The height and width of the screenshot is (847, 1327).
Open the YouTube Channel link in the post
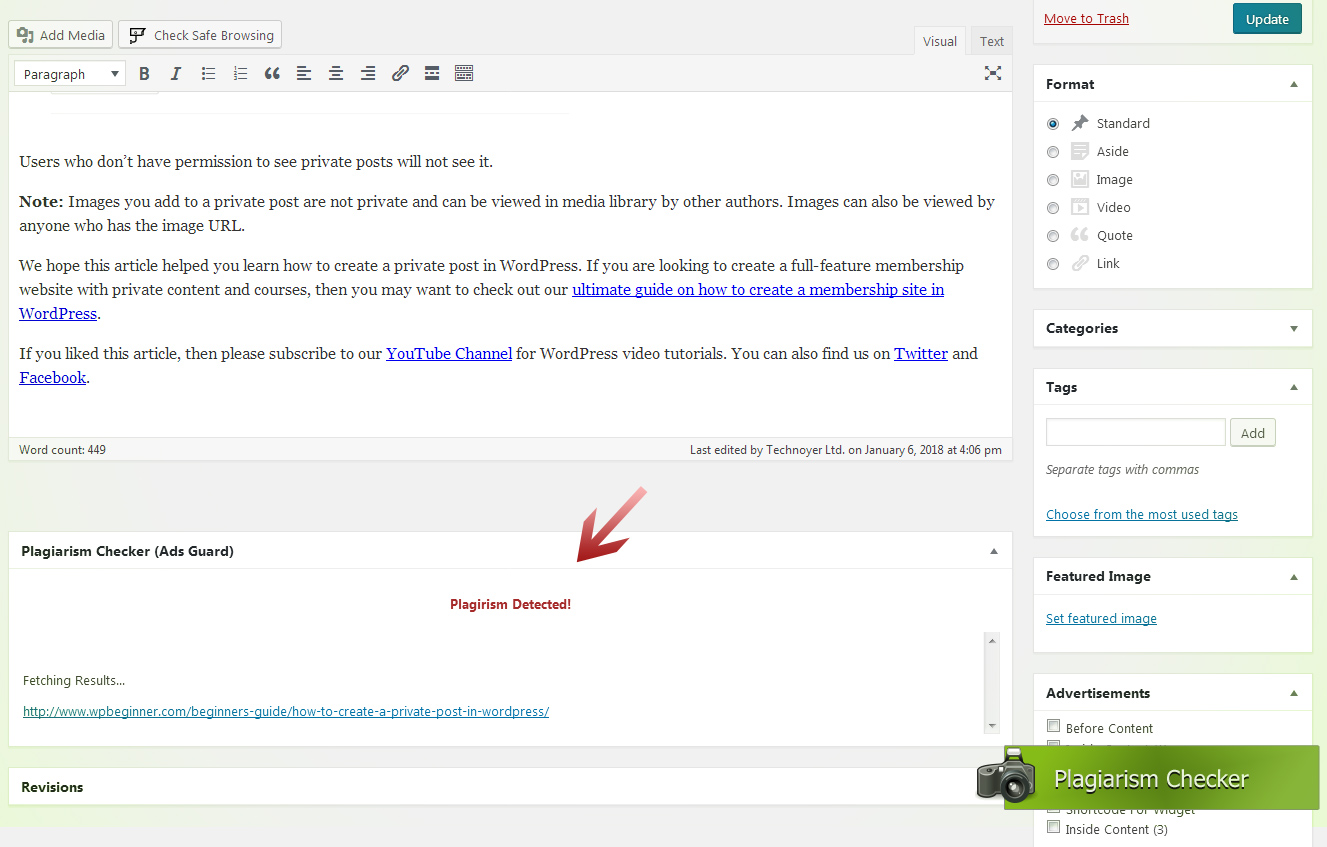449,354
